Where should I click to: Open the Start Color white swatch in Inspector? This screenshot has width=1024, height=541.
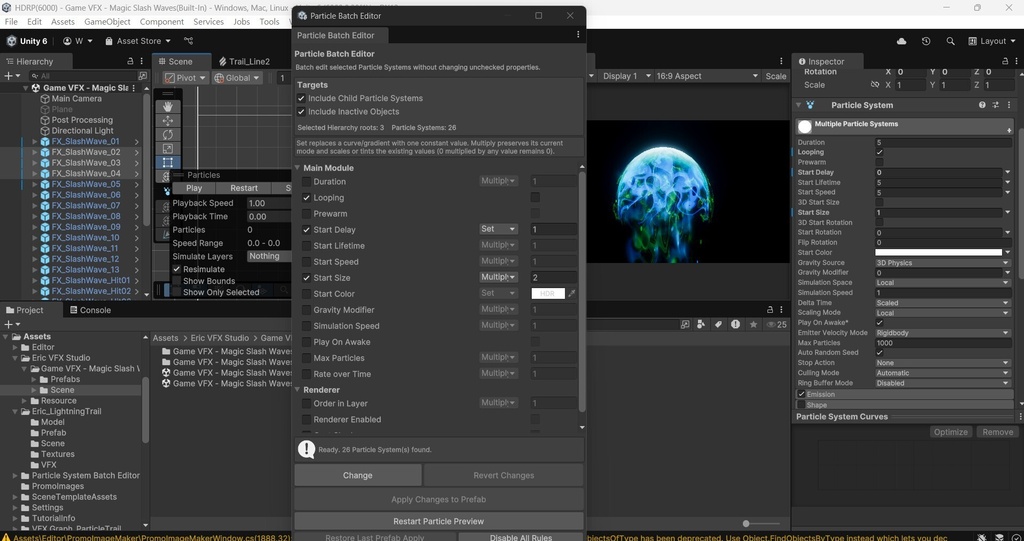tap(938, 252)
